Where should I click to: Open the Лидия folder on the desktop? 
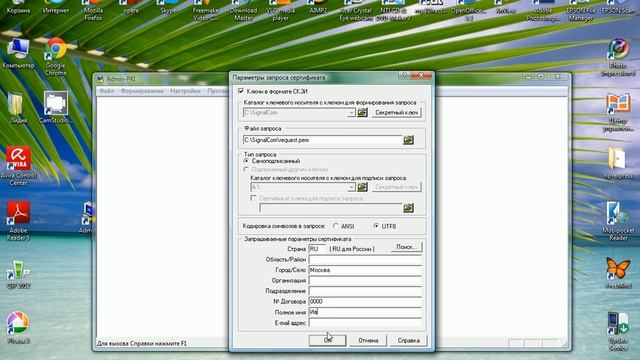(x=18, y=108)
